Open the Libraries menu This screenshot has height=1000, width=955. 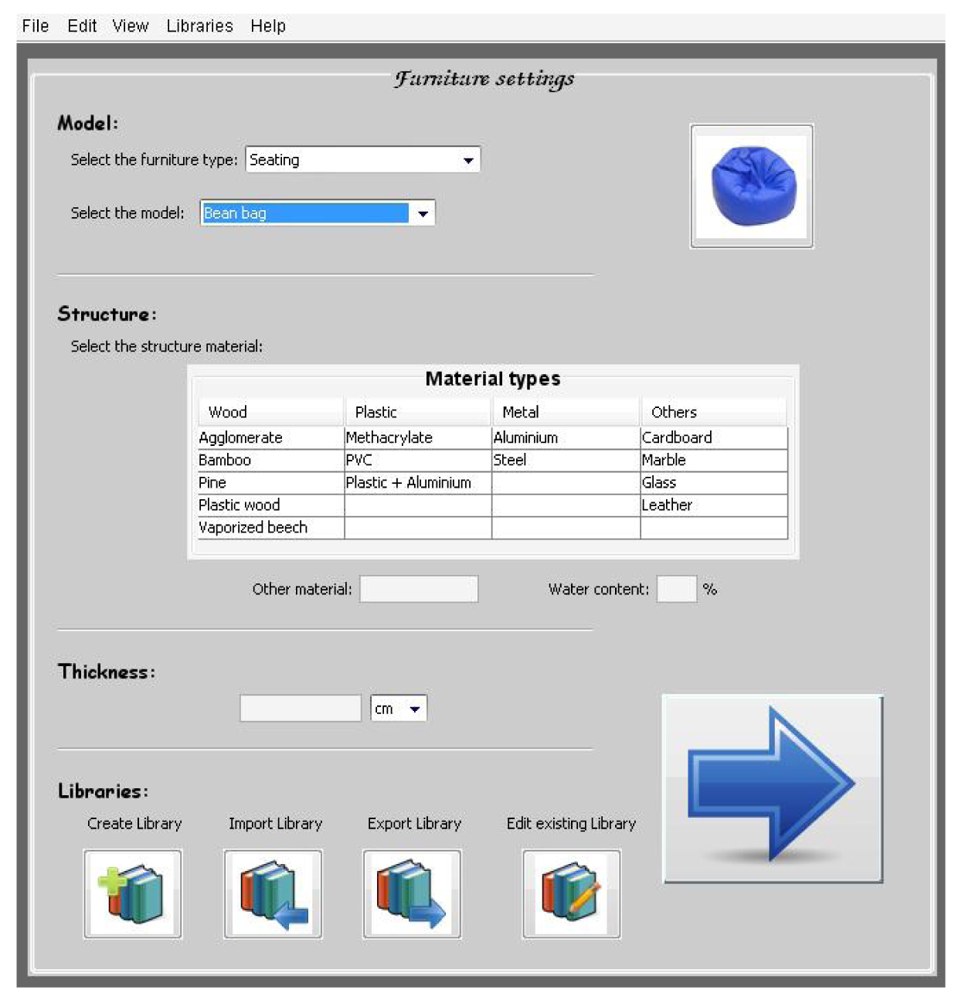point(200,26)
